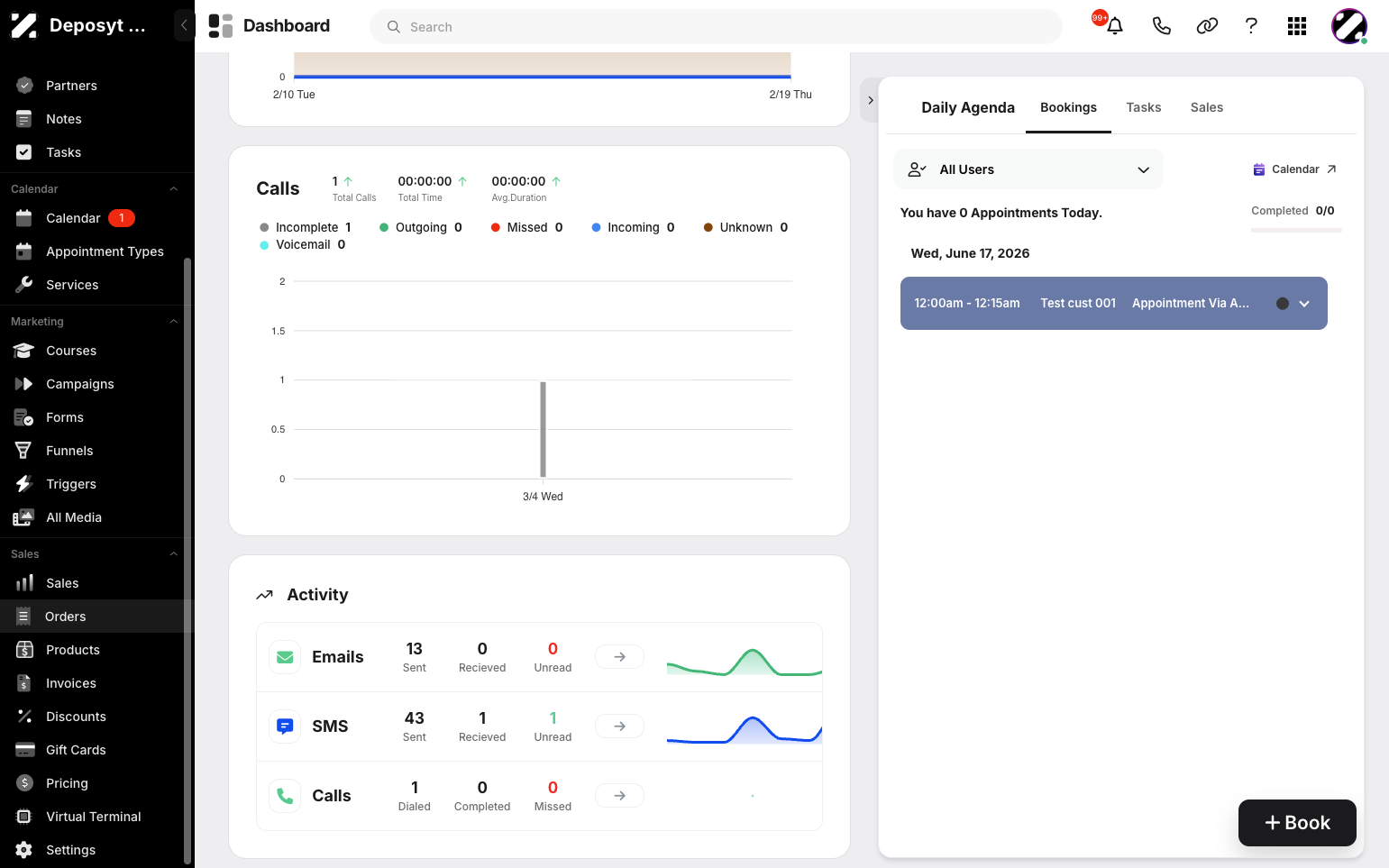Open the Calendar external link
This screenshot has width=1389, height=868.
[1295, 169]
